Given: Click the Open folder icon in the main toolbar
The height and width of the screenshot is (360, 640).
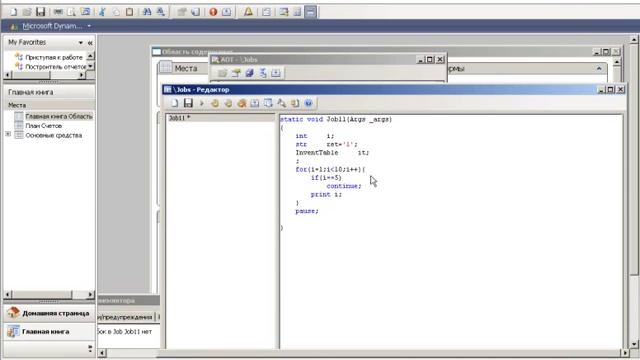Looking at the screenshot, I should click(27, 12).
